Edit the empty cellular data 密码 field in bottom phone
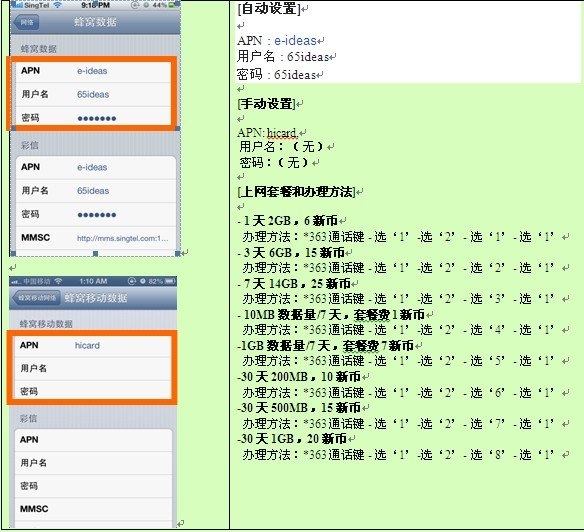Image resolution: width=584 pixels, height=532 pixels. [92, 390]
